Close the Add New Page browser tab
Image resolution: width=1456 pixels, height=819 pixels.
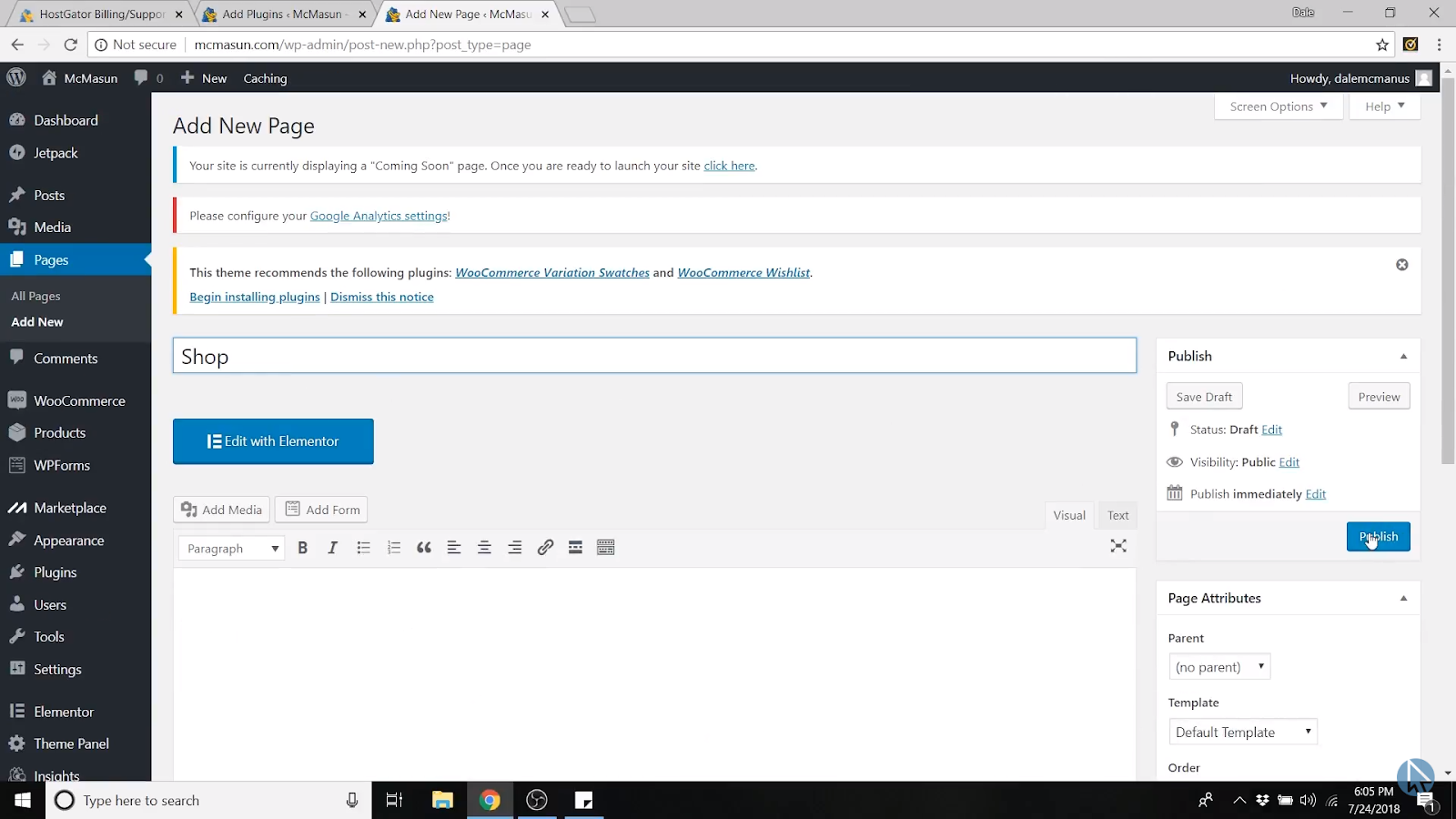(545, 15)
